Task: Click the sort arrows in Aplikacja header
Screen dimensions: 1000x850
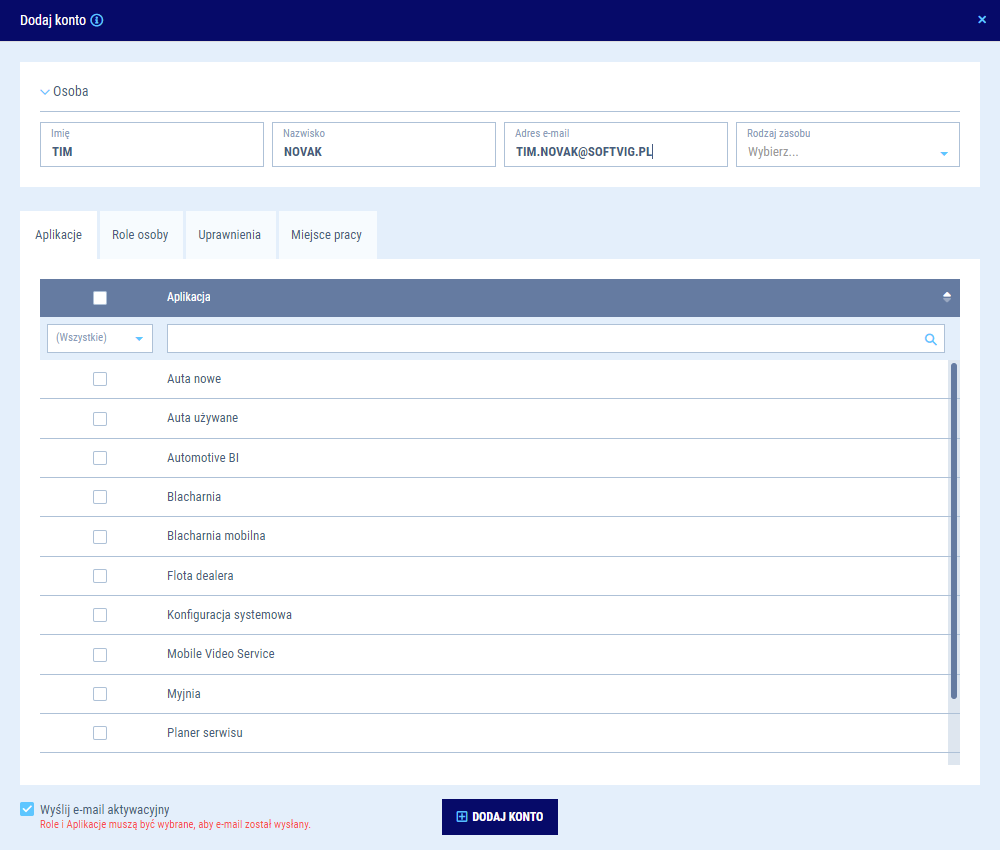Action: pos(946,297)
